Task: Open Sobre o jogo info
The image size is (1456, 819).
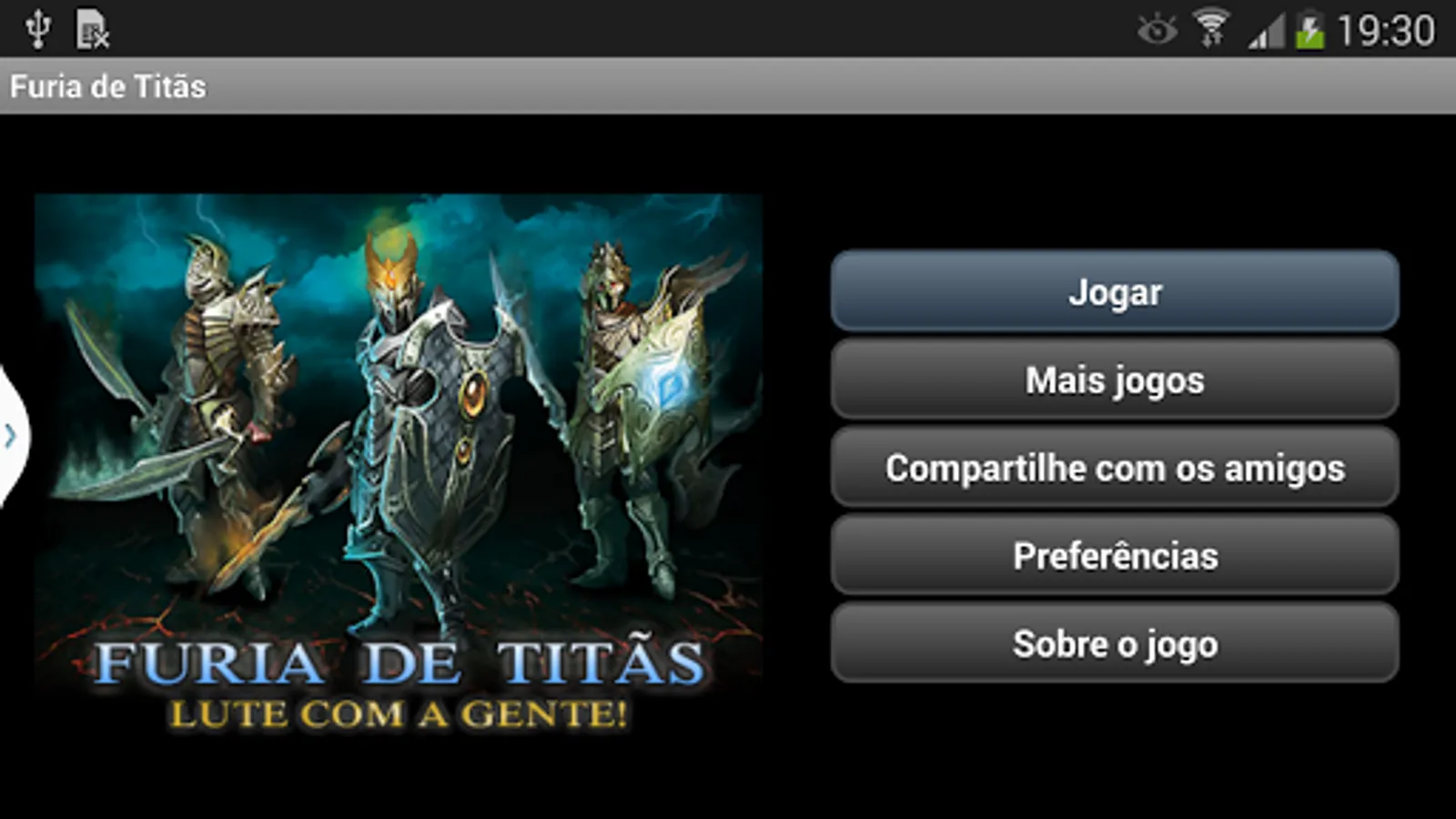Action: (1115, 643)
